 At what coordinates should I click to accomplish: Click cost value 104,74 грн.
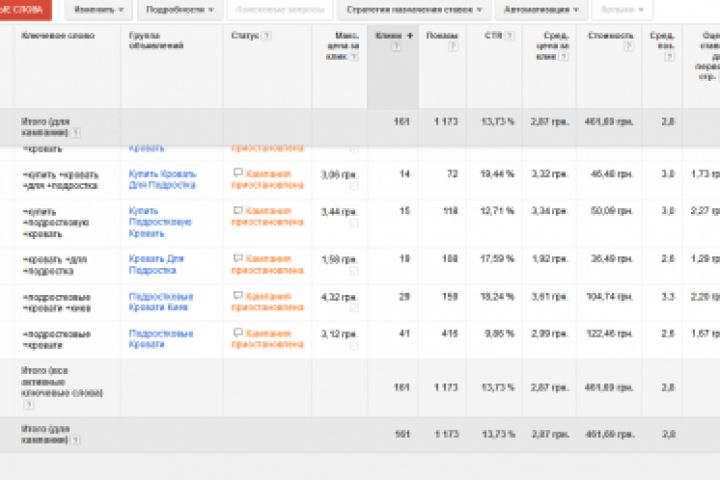coord(610,297)
